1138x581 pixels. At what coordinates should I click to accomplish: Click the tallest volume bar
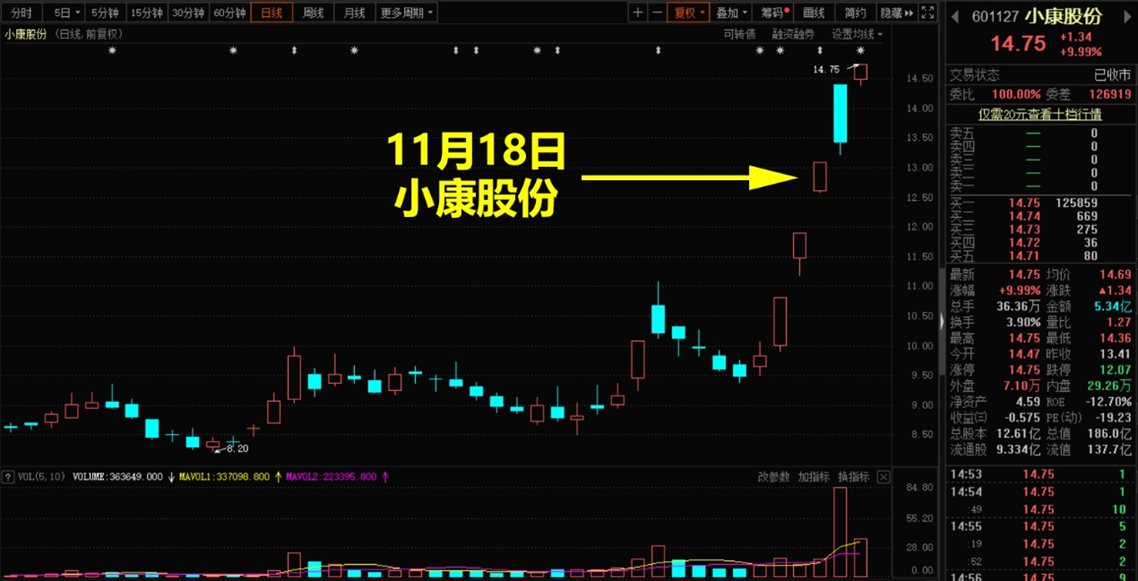(840, 532)
